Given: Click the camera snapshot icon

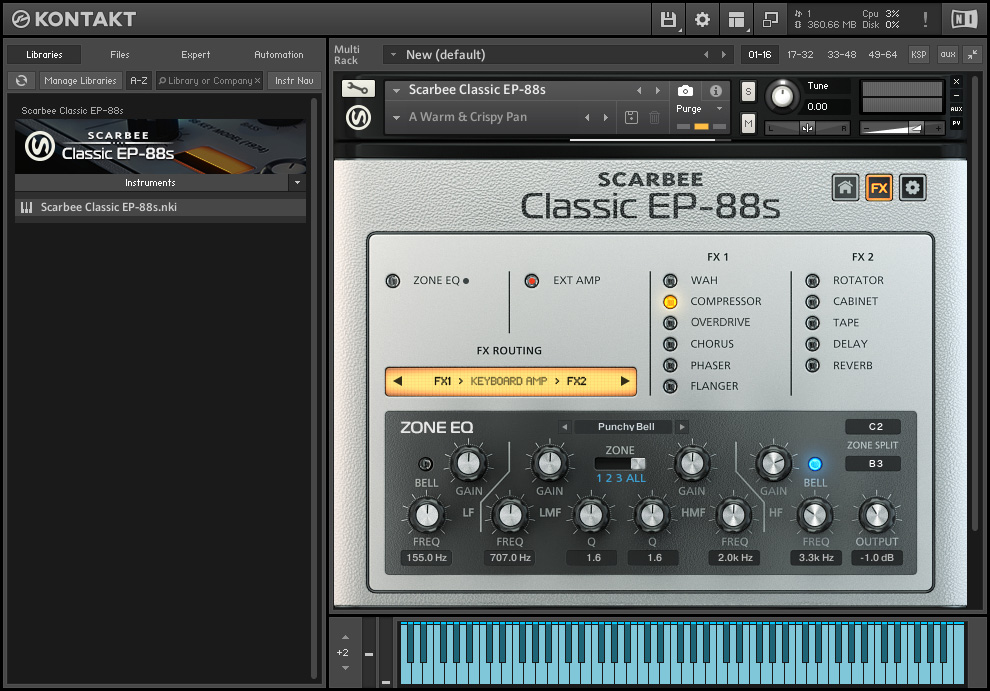Looking at the screenshot, I should 685,90.
